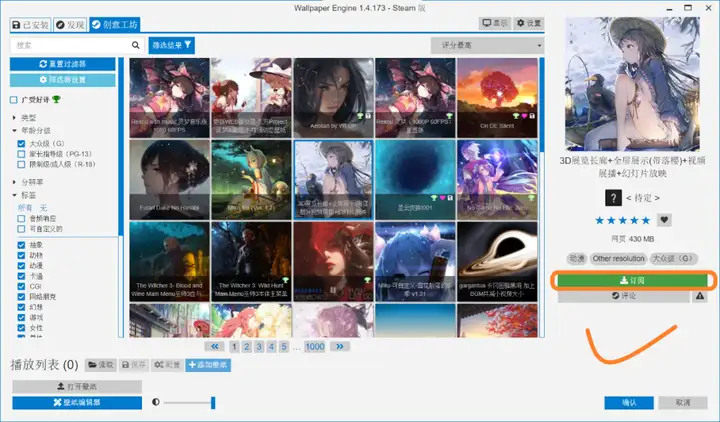The height and width of the screenshot is (422, 720).
Task: Switch to 创意工坊 tab
Action: point(115,25)
